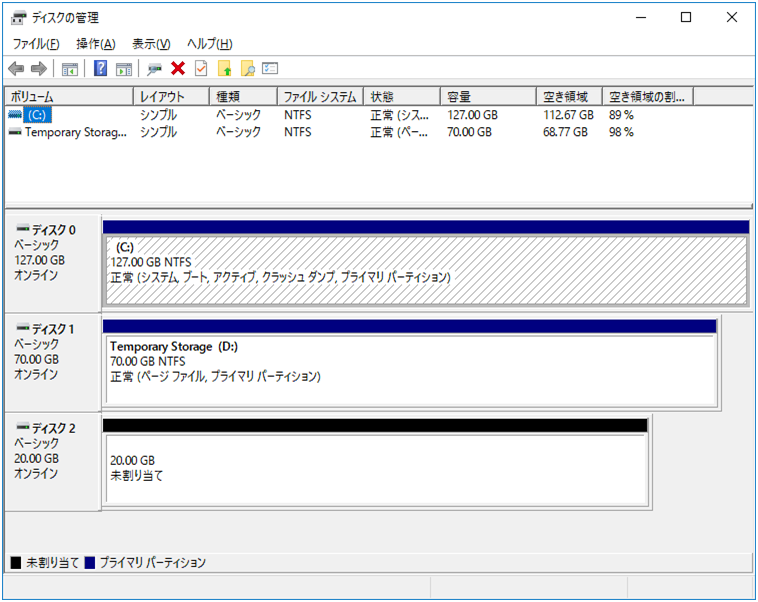The height and width of the screenshot is (602, 758).
Task: Click the red X delete icon
Action: point(178,69)
